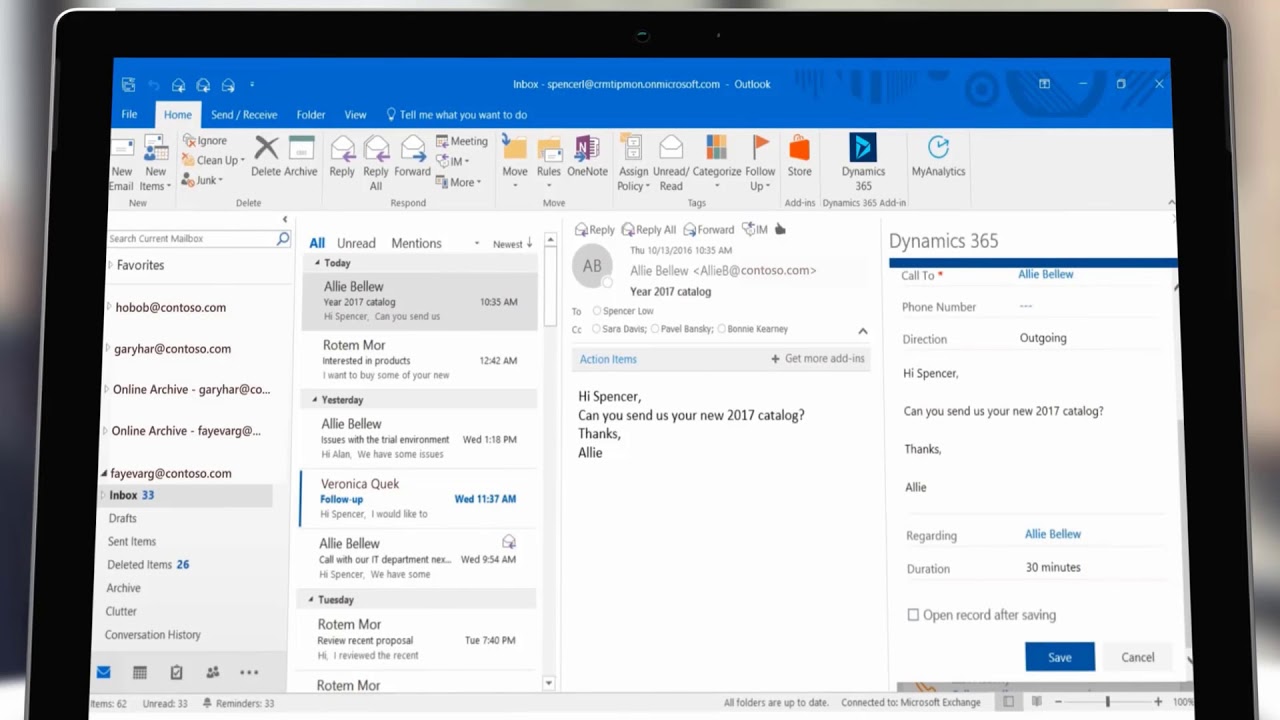Expand the More respond options
This screenshot has width=1280, height=720.
[x=458, y=182]
